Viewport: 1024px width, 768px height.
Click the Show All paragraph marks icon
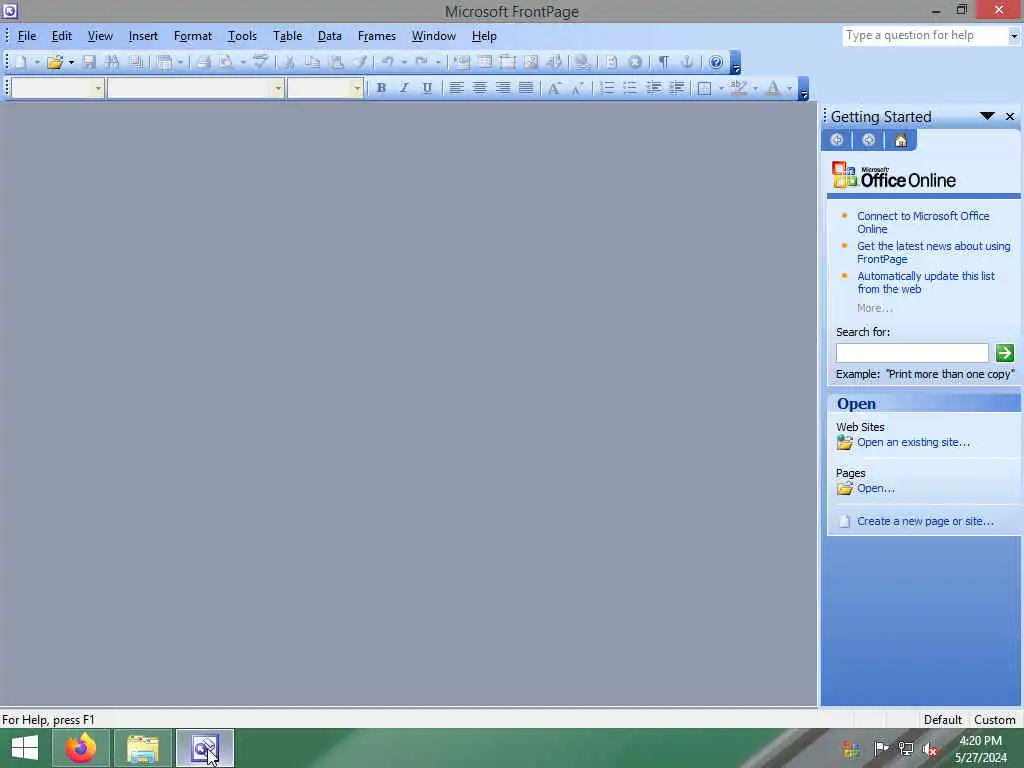click(664, 62)
